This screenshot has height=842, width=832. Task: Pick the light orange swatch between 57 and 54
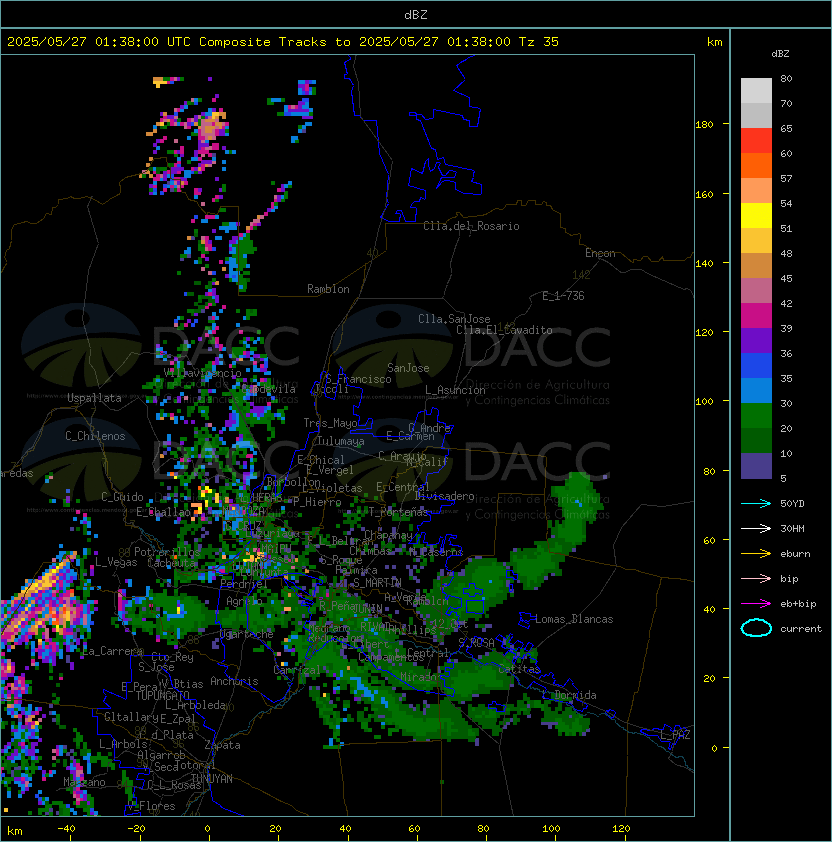[756, 191]
